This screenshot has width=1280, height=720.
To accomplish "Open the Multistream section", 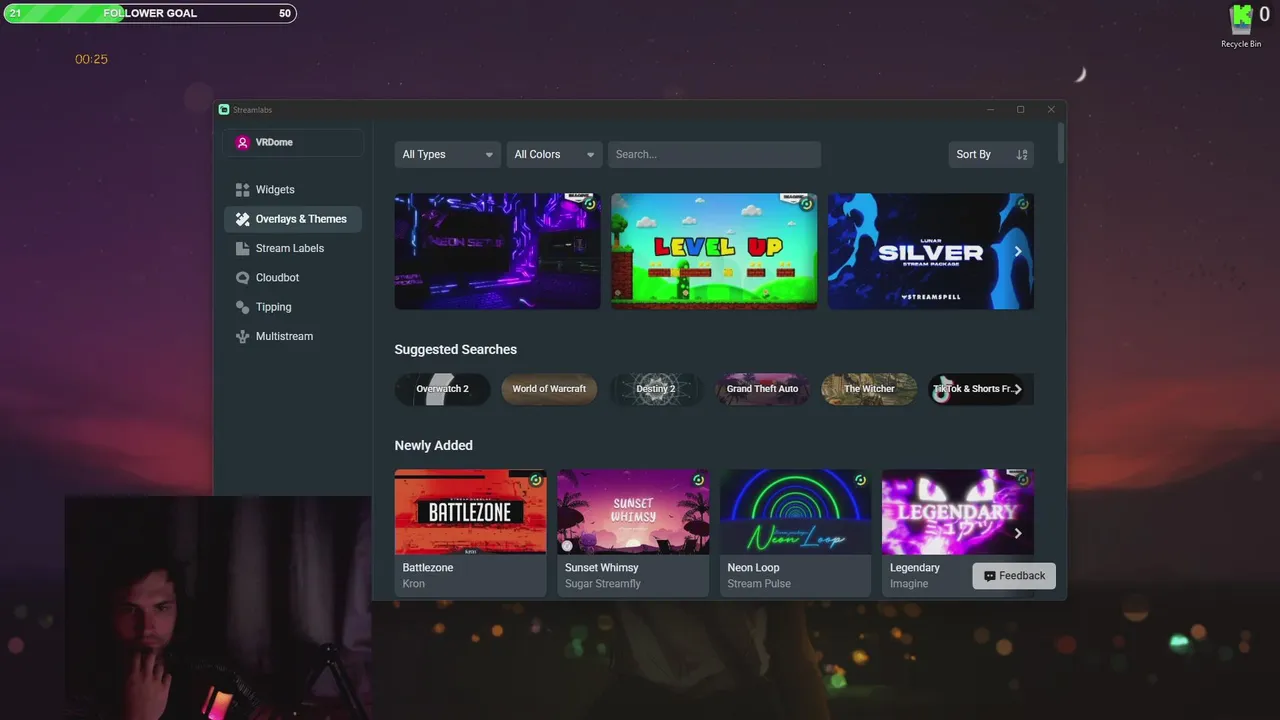I will click(x=292, y=336).
